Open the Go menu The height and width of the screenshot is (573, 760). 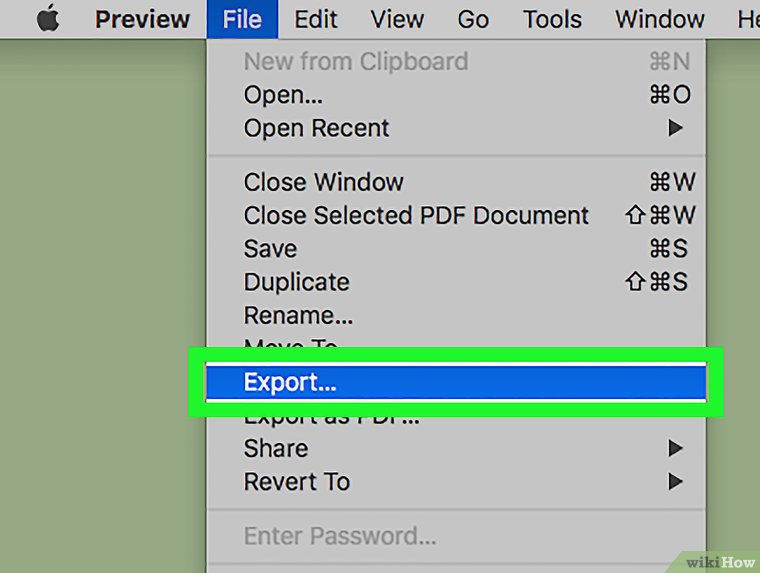click(473, 19)
